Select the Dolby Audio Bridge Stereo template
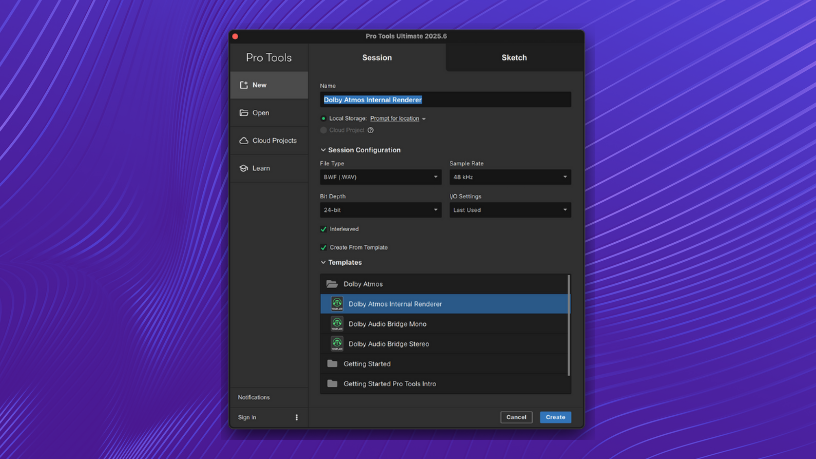The height and width of the screenshot is (459, 816). 444,343
